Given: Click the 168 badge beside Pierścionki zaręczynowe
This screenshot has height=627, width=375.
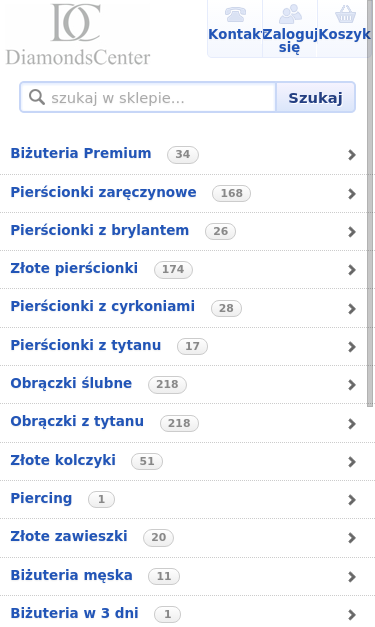Looking at the screenshot, I should click(231, 193).
